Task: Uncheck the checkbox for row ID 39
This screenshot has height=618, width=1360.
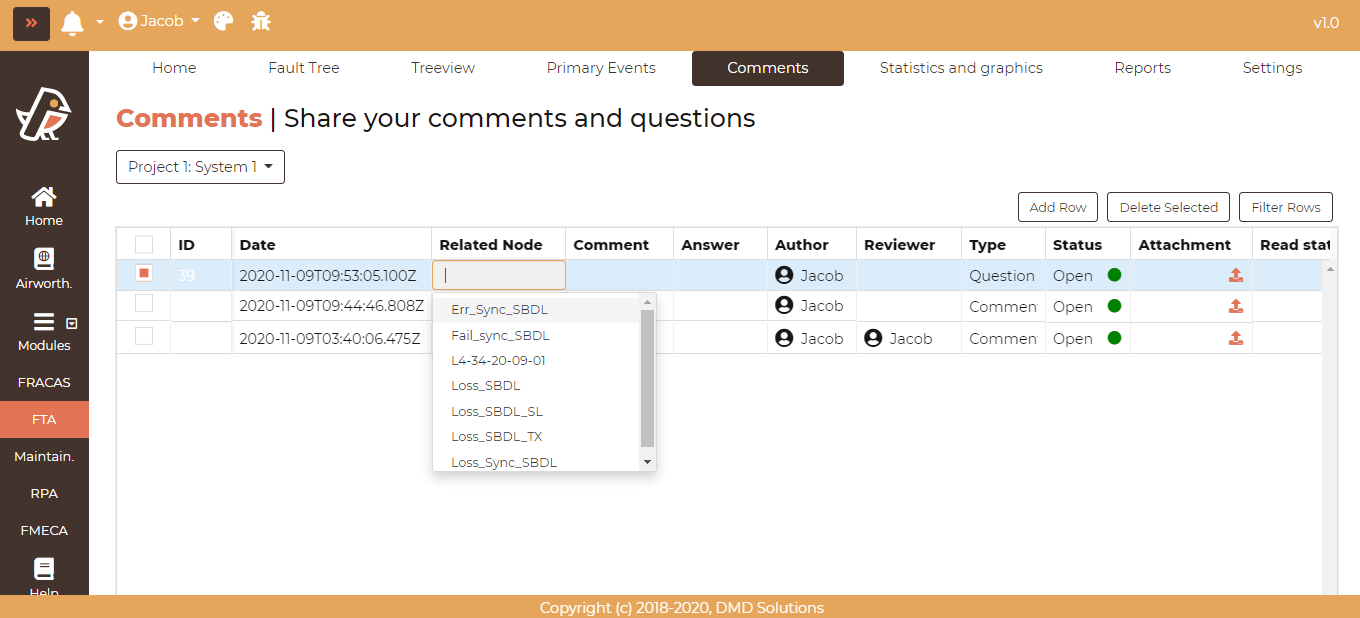Action: click(x=144, y=274)
